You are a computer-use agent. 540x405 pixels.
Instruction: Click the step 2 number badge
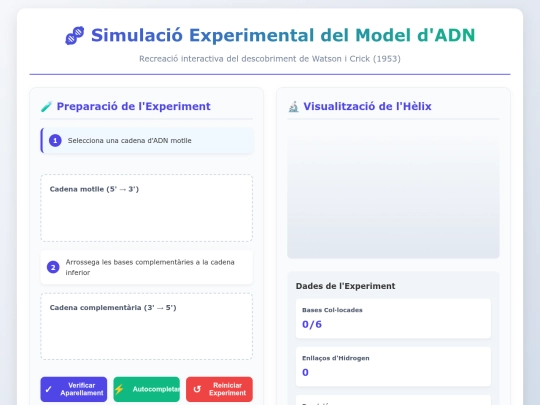pyautogui.click(x=53, y=267)
